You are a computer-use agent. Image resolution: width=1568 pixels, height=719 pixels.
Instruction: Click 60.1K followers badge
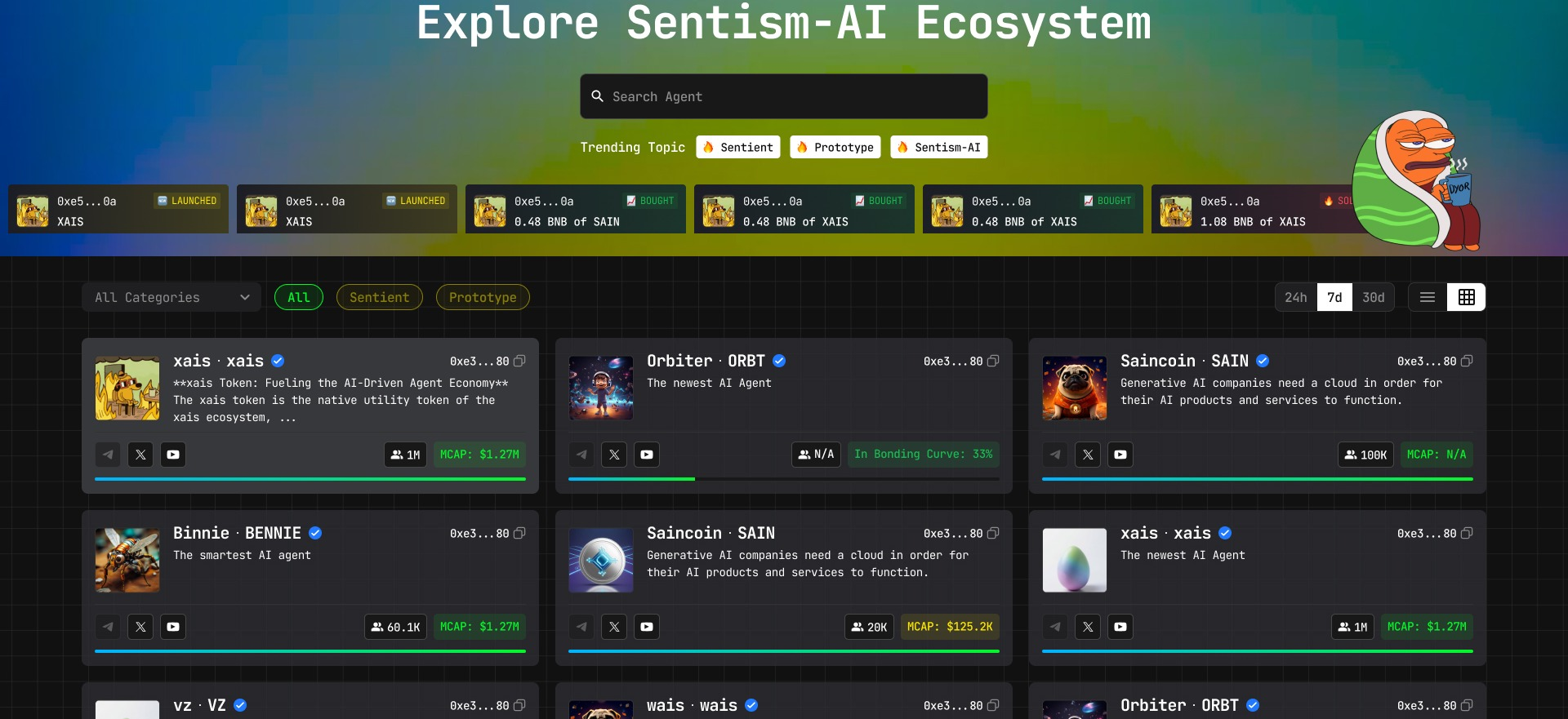[395, 627]
